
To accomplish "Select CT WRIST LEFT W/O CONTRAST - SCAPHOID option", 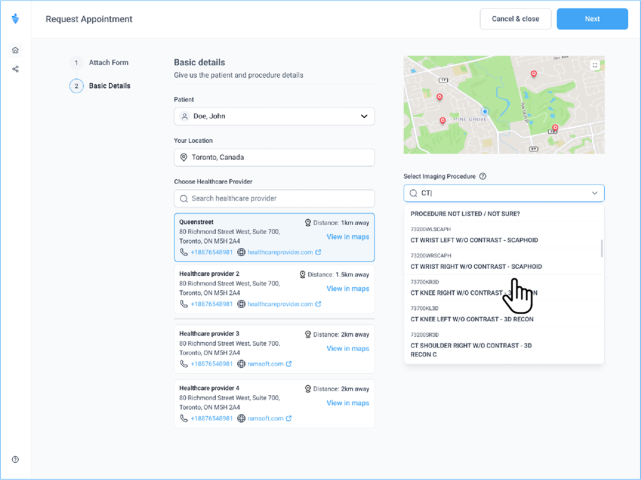I will coord(474,240).
